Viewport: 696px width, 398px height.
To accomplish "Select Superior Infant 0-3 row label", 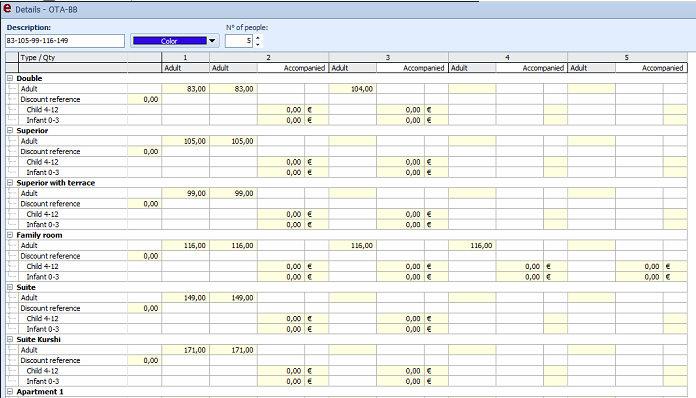I will (43, 173).
